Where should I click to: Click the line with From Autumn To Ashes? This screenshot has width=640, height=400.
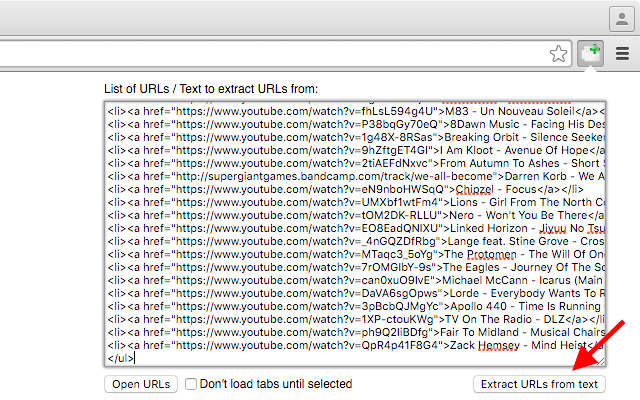pos(356,164)
